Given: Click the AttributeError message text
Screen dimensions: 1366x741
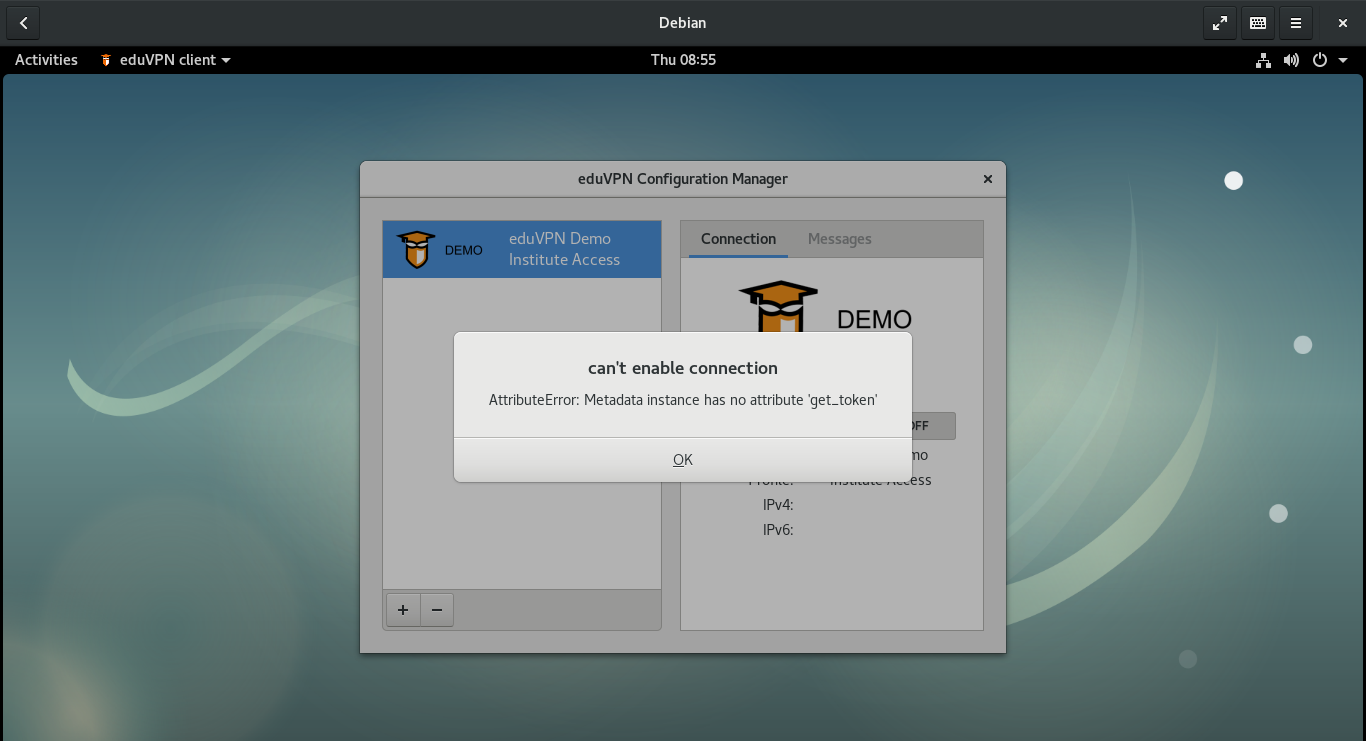Looking at the screenshot, I should tap(683, 400).
